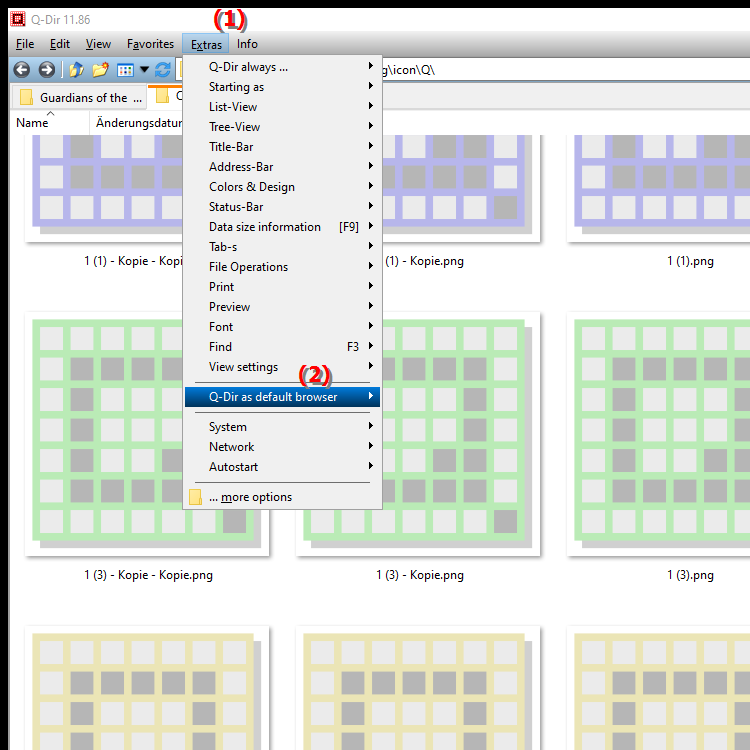Screen dimensions: 750x750
Task: Open the Info menu
Action: [247, 44]
